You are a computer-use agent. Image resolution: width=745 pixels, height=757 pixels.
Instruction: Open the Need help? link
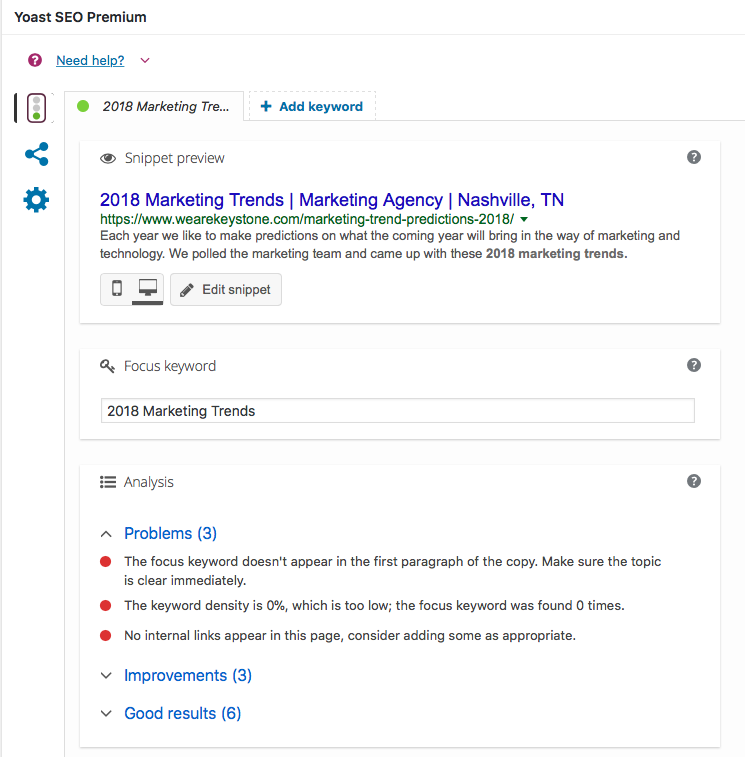pyautogui.click(x=90, y=60)
